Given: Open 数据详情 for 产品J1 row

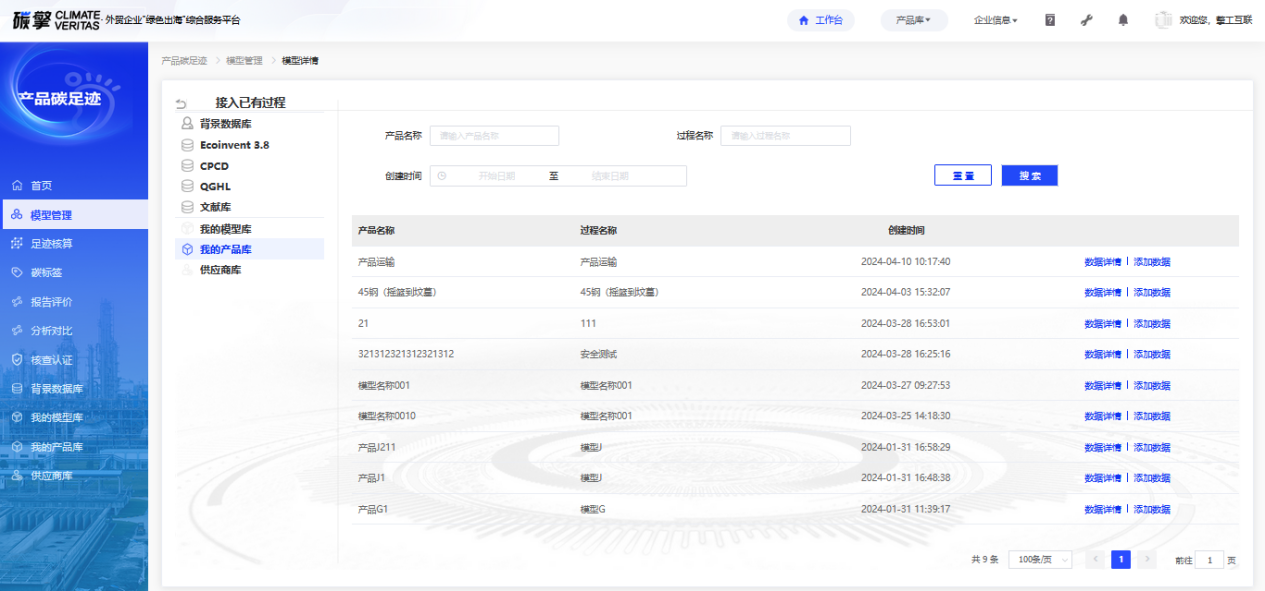Looking at the screenshot, I should point(1103,478).
